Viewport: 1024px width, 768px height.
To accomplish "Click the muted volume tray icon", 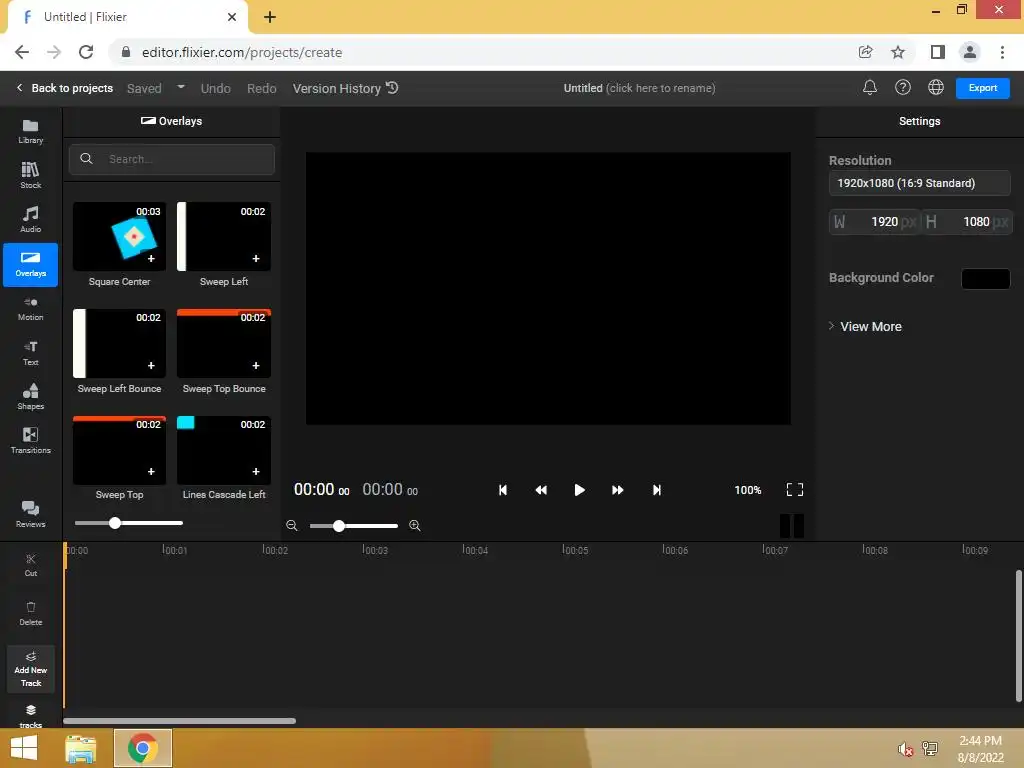I will [905, 749].
